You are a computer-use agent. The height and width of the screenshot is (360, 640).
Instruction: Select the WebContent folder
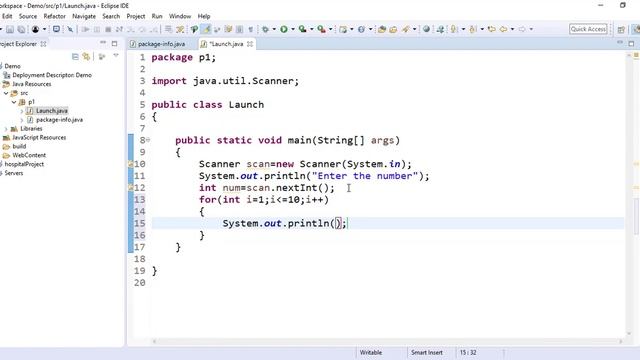tap(29, 155)
